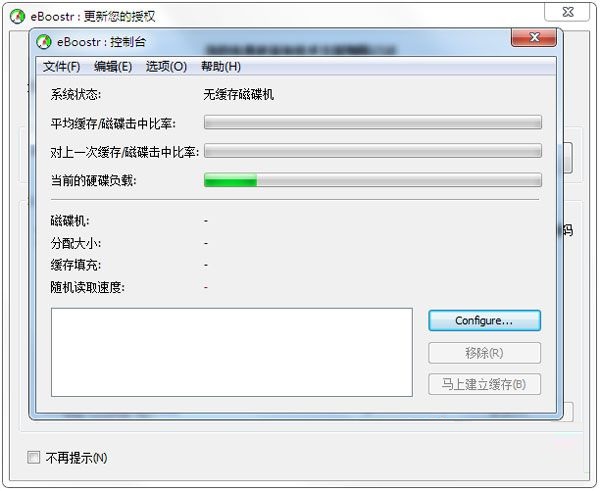Image resolution: width=600 pixels, height=491 pixels.
Task: Open the 文件(F) menu
Action: [61, 67]
